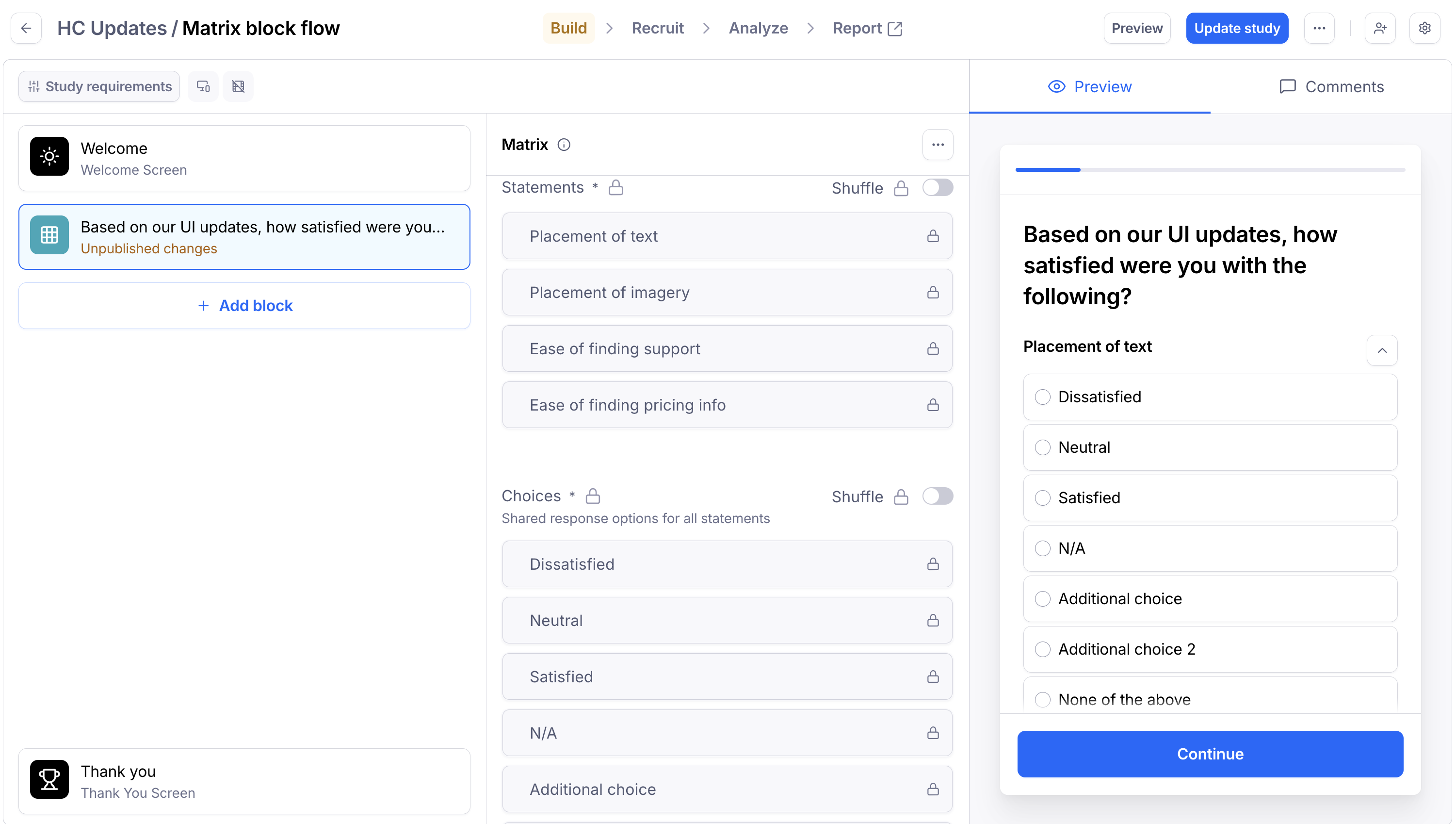
Task: Click lock icon on Neutral choice
Action: [x=932, y=620]
